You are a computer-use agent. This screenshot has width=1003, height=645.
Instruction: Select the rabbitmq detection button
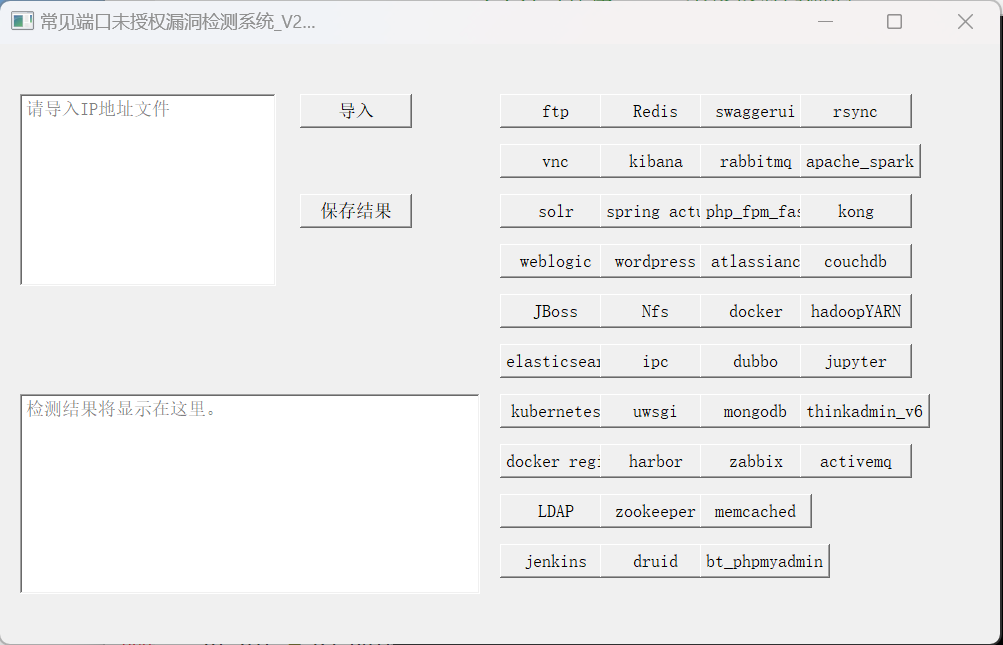750,161
